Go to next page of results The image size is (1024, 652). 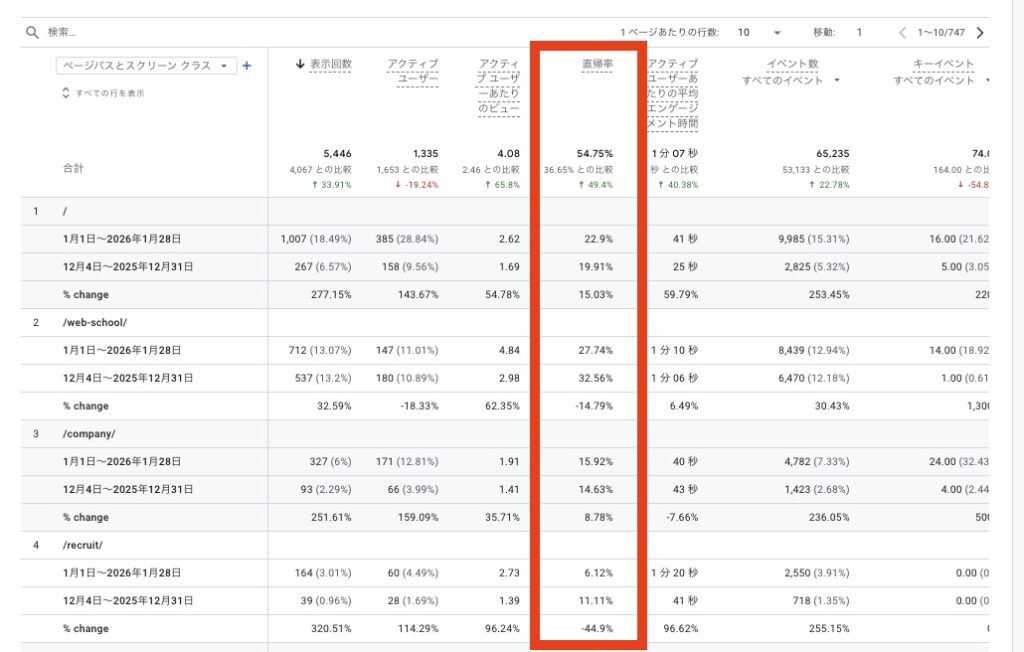979,33
